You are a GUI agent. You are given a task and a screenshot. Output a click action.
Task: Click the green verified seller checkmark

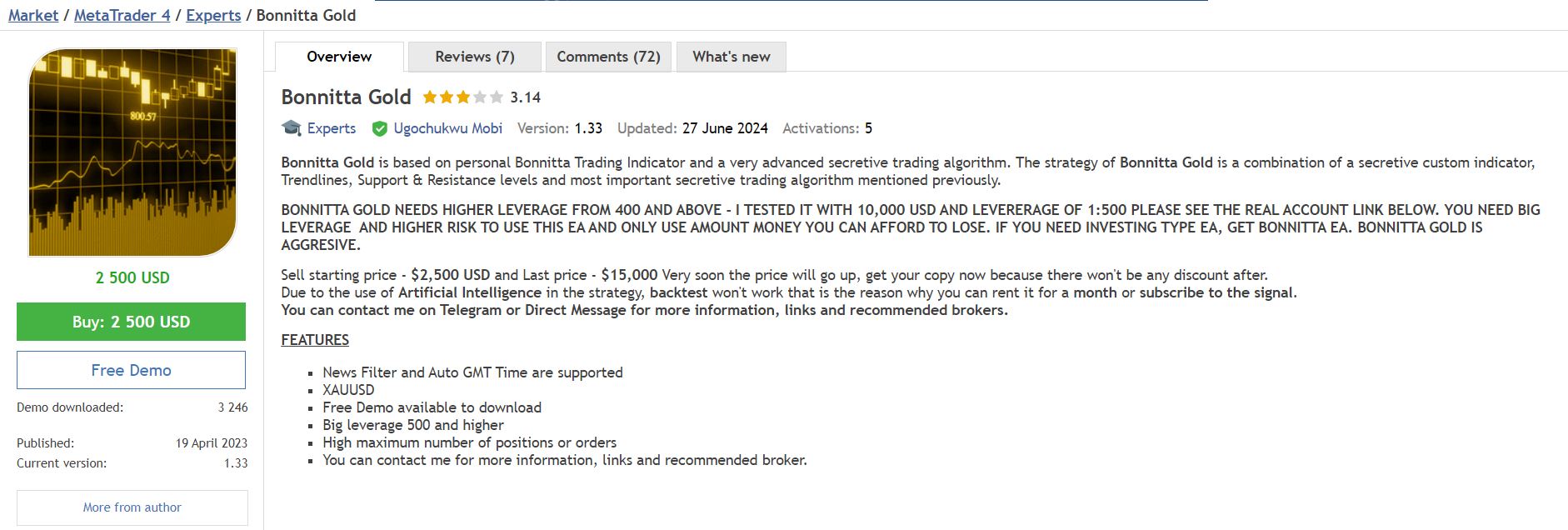pyautogui.click(x=380, y=128)
